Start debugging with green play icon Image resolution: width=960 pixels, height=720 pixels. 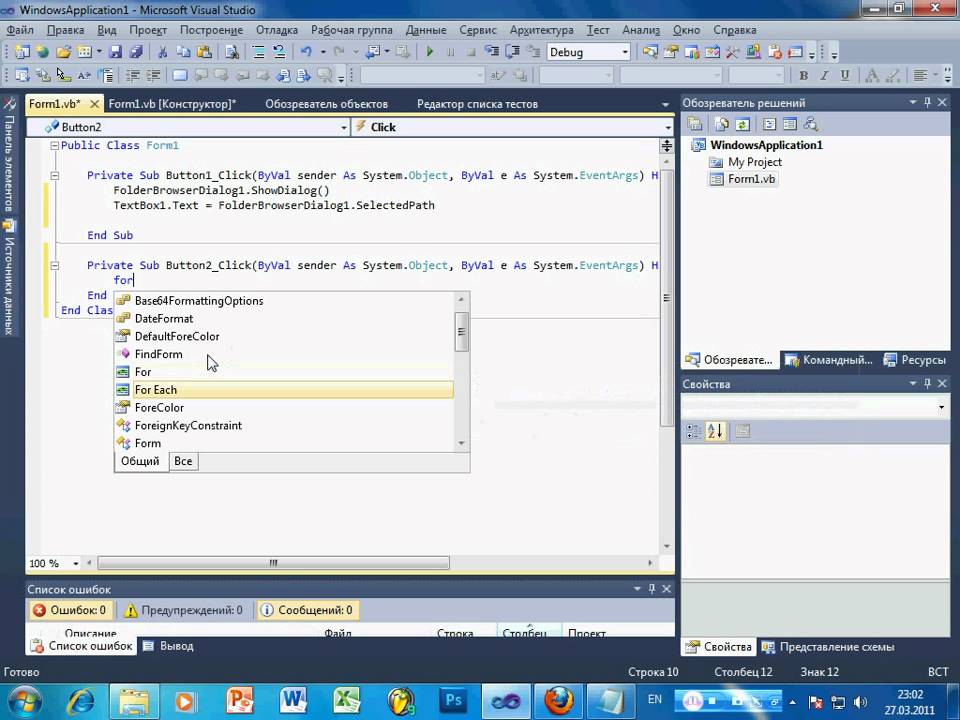click(430, 52)
